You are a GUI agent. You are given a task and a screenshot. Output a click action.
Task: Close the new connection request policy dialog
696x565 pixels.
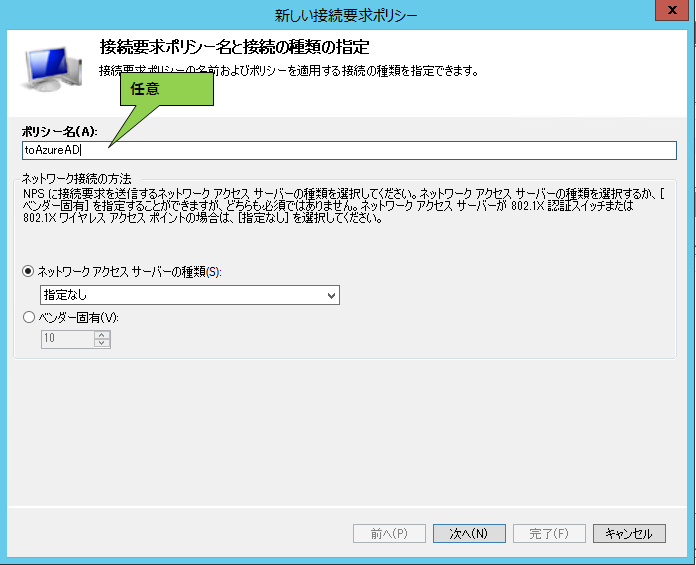[x=672, y=10]
